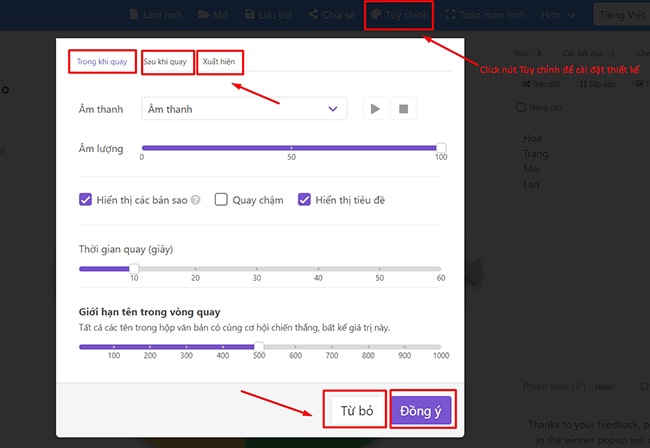
Task: Switch to the Sau khi quay tab
Action: point(165,62)
